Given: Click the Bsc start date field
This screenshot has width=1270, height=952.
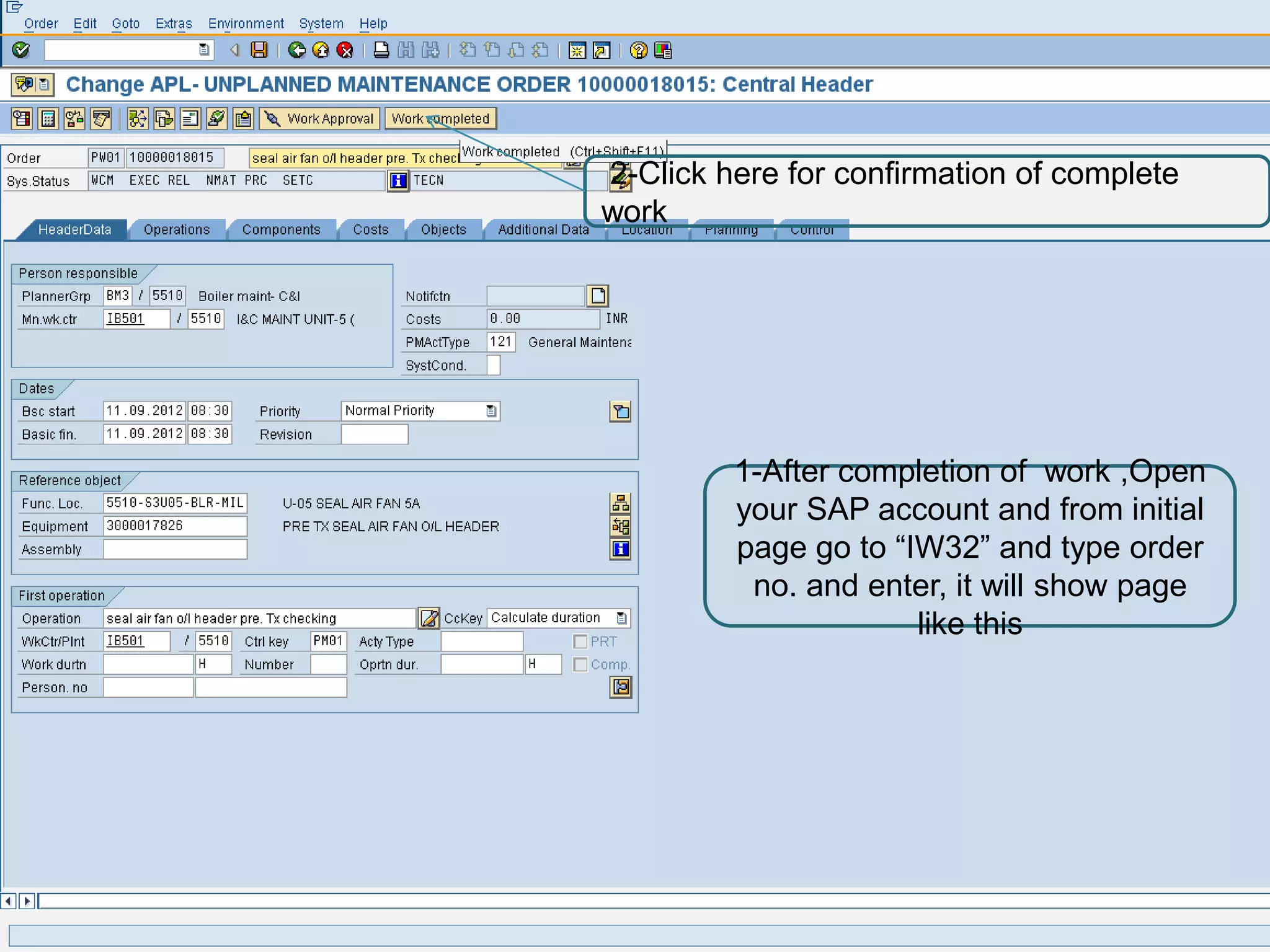Looking at the screenshot, I should pyautogui.click(x=144, y=411).
